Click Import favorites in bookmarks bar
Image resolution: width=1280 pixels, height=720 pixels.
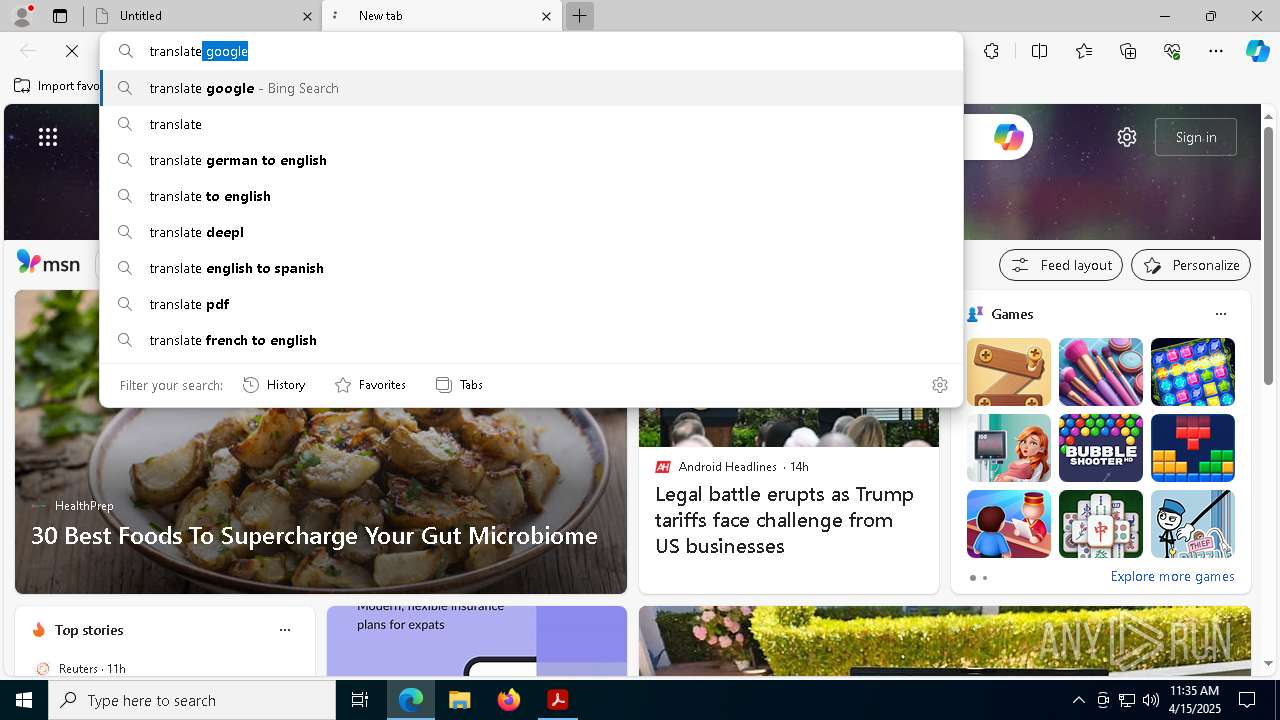coord(57,86)
